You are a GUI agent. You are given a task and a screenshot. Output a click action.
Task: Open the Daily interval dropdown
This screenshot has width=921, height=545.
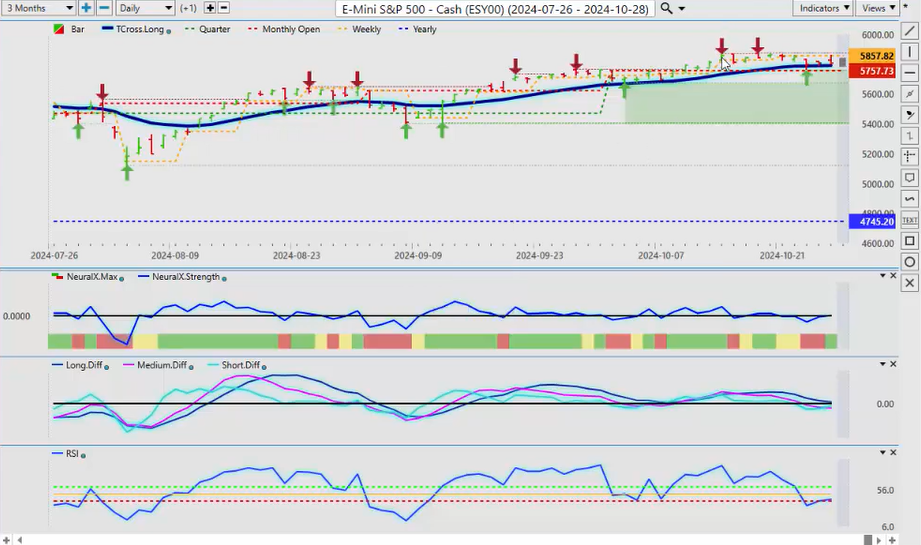pyautogui.click(x=145, y=8)
